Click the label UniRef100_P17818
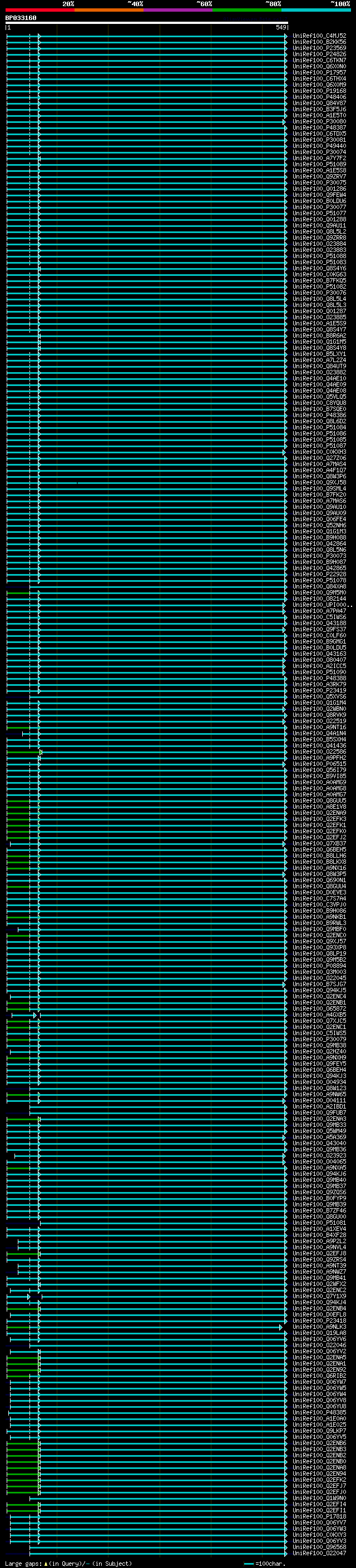The width and height of the screenshot is (356, 1568). (319, 1516)
